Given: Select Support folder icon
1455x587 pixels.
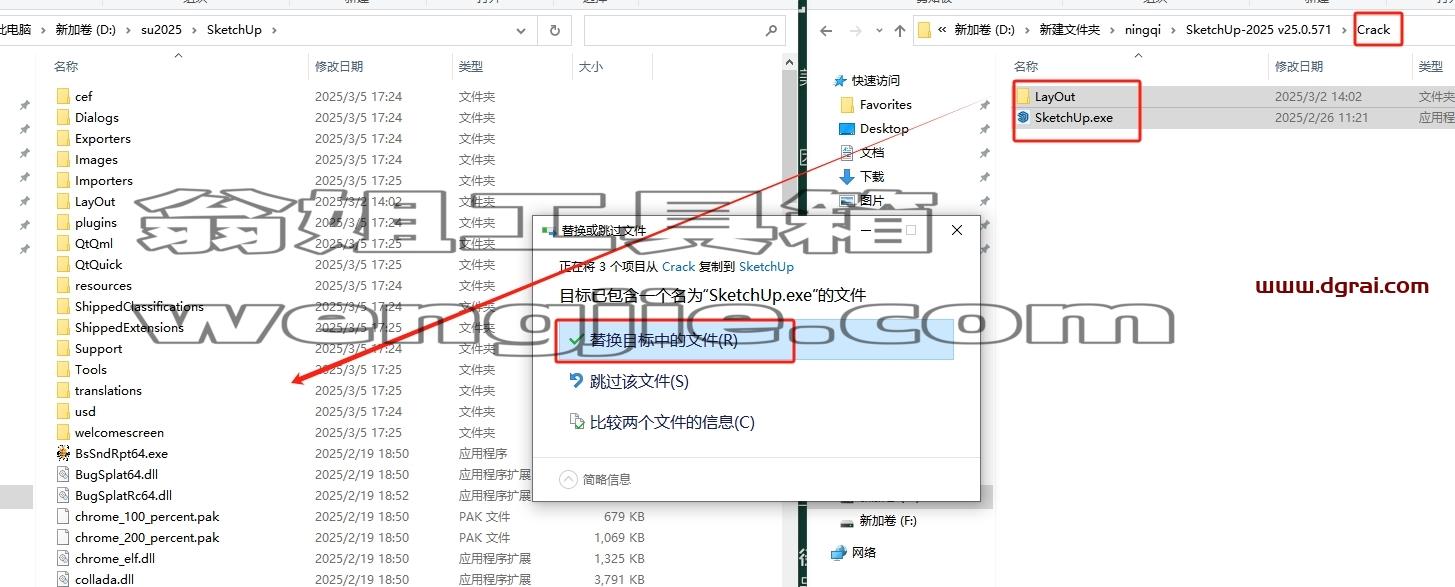Looking at the screenshot, I should pos(64,348).
